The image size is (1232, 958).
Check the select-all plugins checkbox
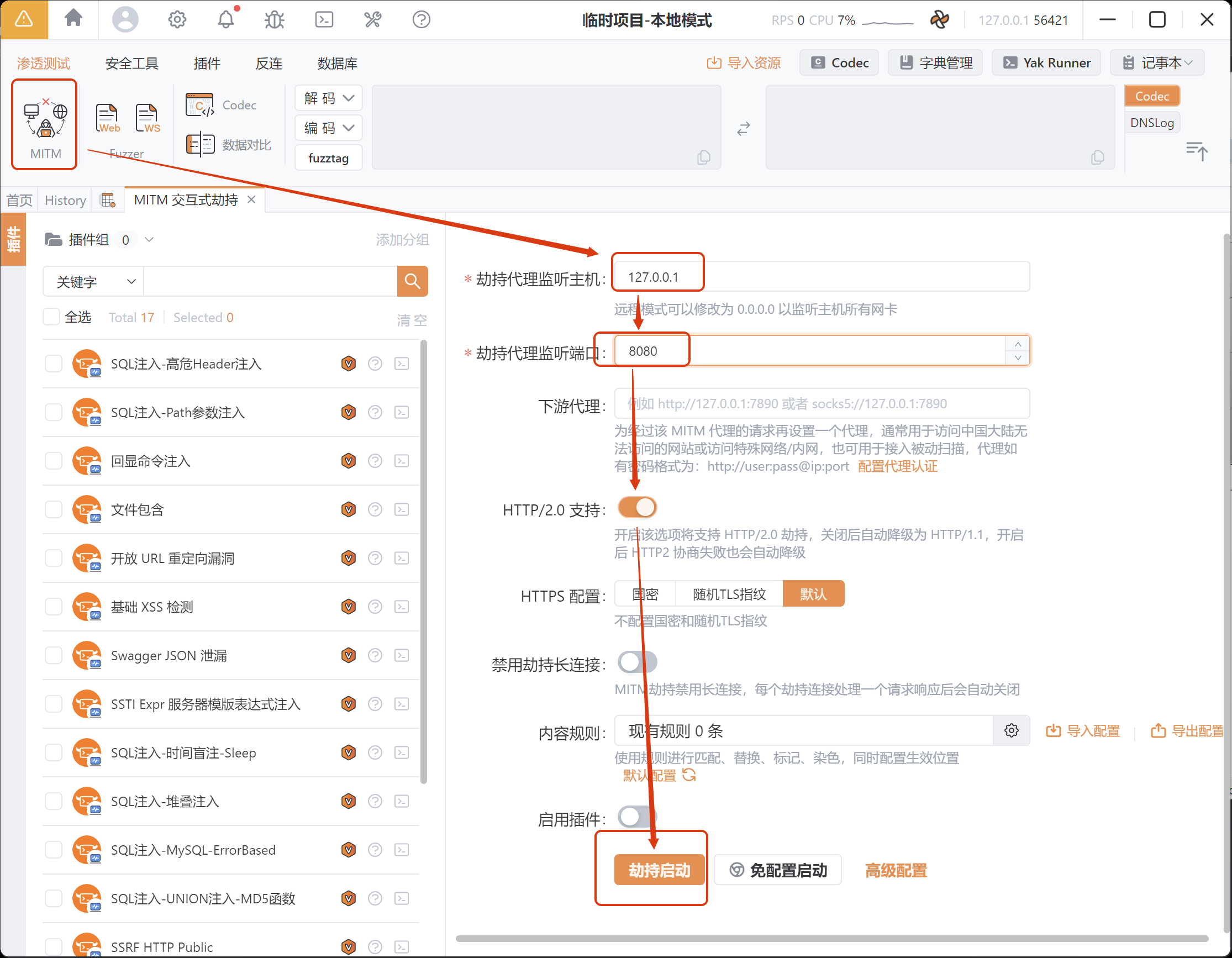pyautogui.click(x=51, y=317)
